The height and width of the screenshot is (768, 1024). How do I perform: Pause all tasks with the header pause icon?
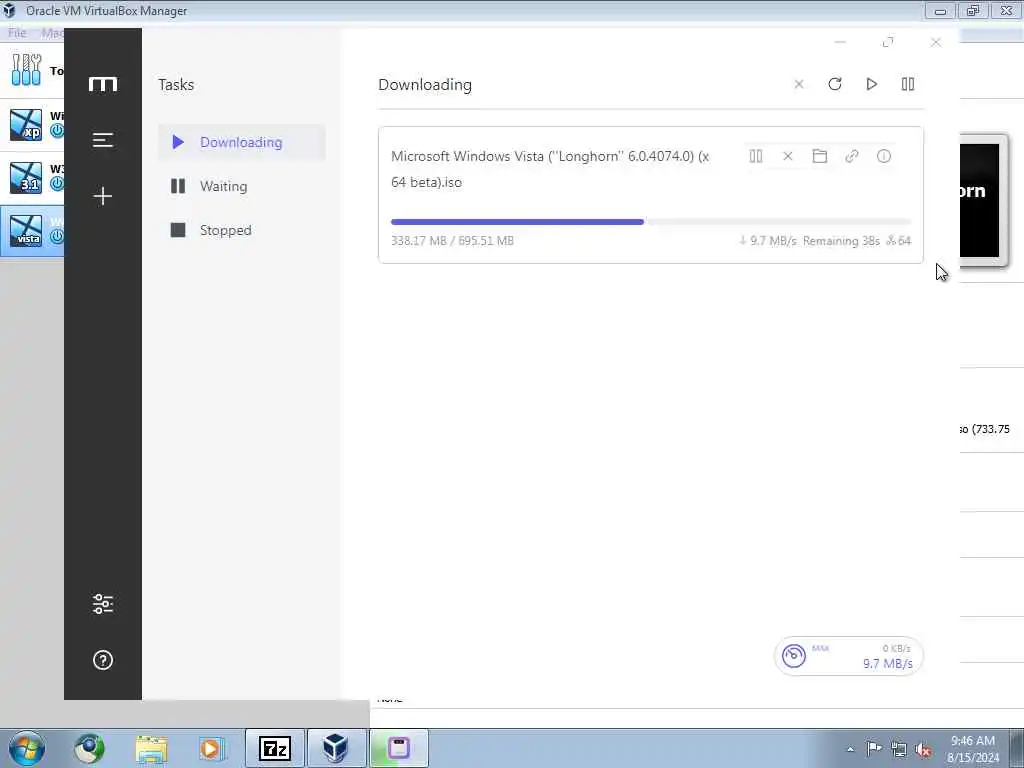click(908, 84)
